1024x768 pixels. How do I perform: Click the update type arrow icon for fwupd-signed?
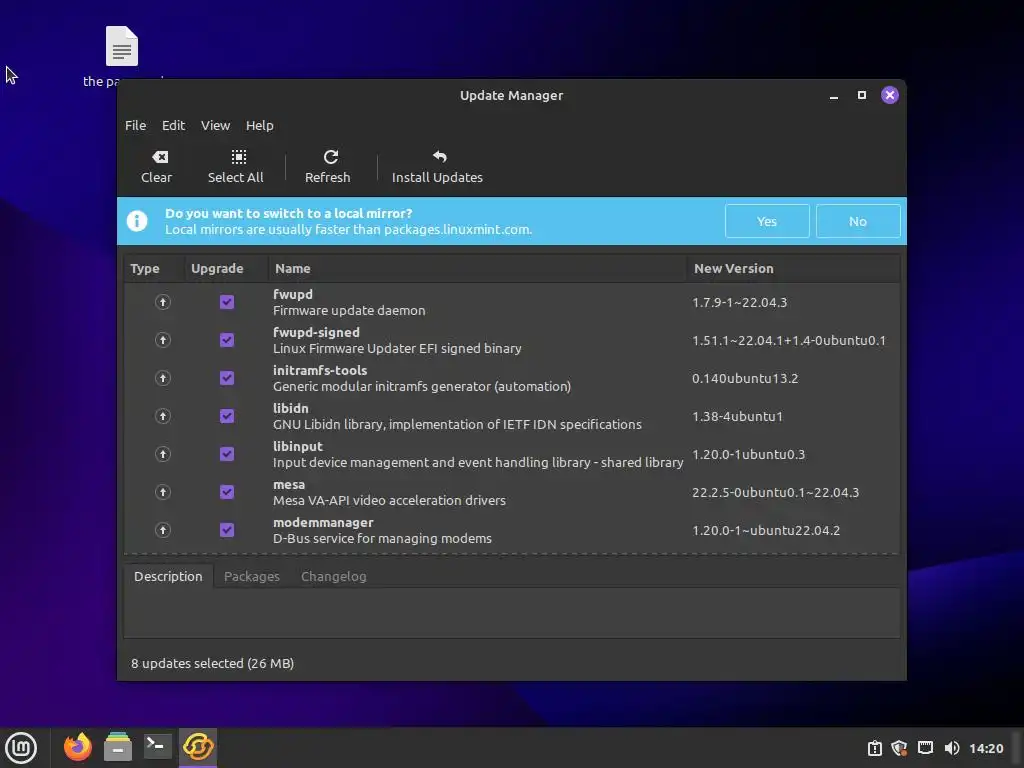point(163,340)
